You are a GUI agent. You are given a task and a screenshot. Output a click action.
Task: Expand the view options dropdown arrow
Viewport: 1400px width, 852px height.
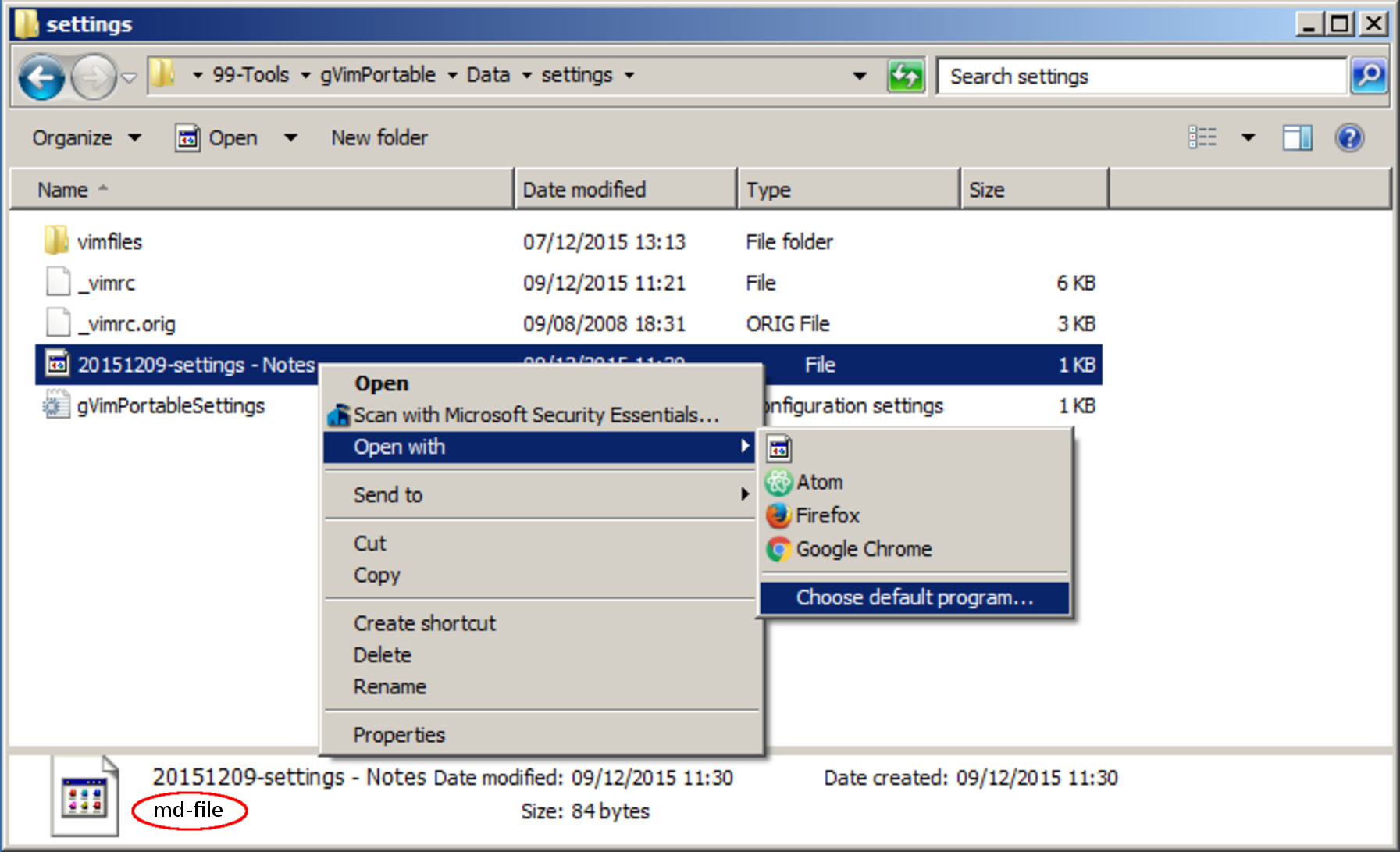click(1248, 138)
